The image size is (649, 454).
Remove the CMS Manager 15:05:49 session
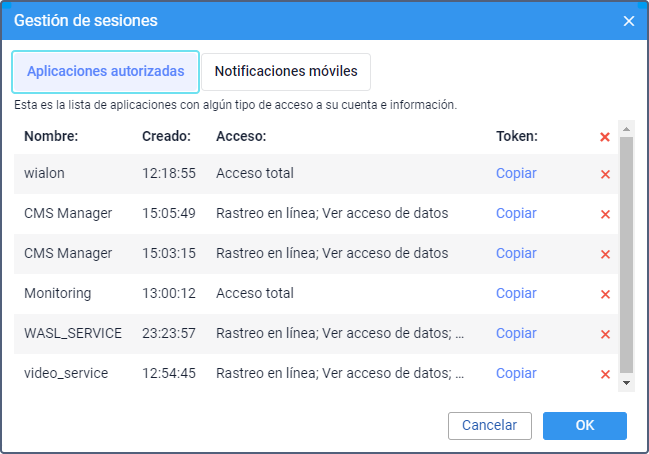coord(605,214)
